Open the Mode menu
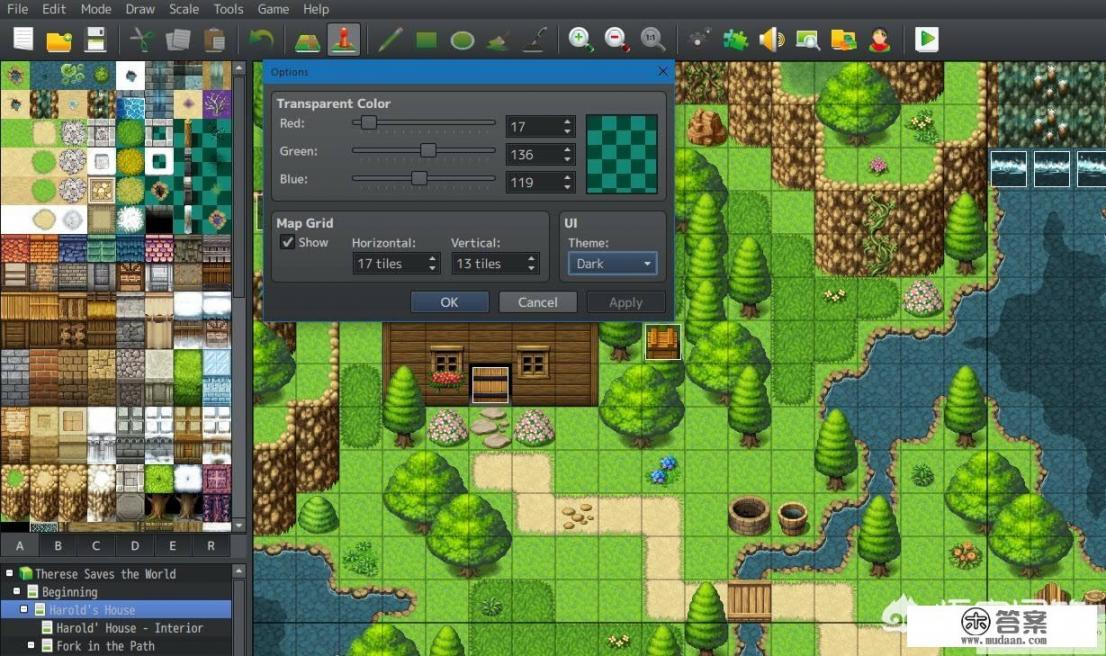The width and height of the screenshot is (1106, 656). [96, 9]
